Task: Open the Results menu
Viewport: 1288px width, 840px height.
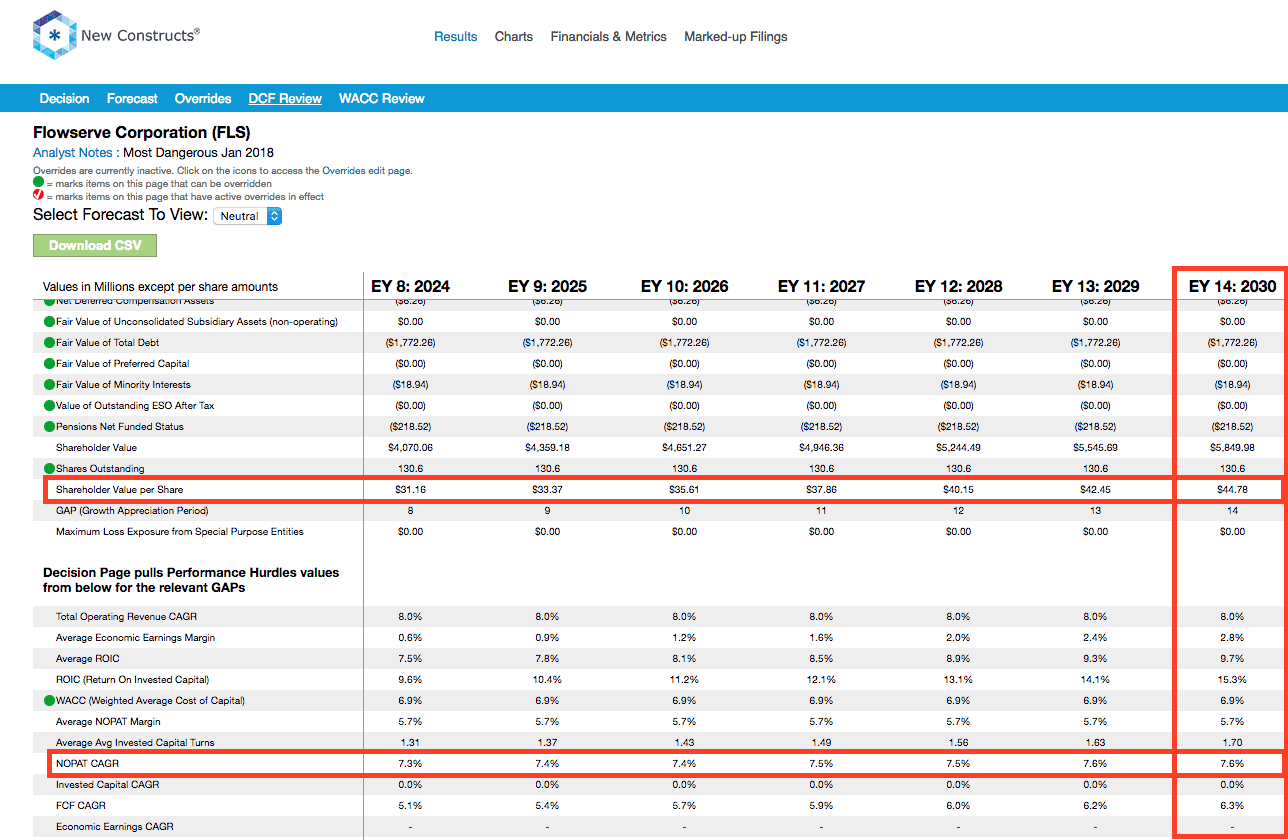Action: pos(455,37)
